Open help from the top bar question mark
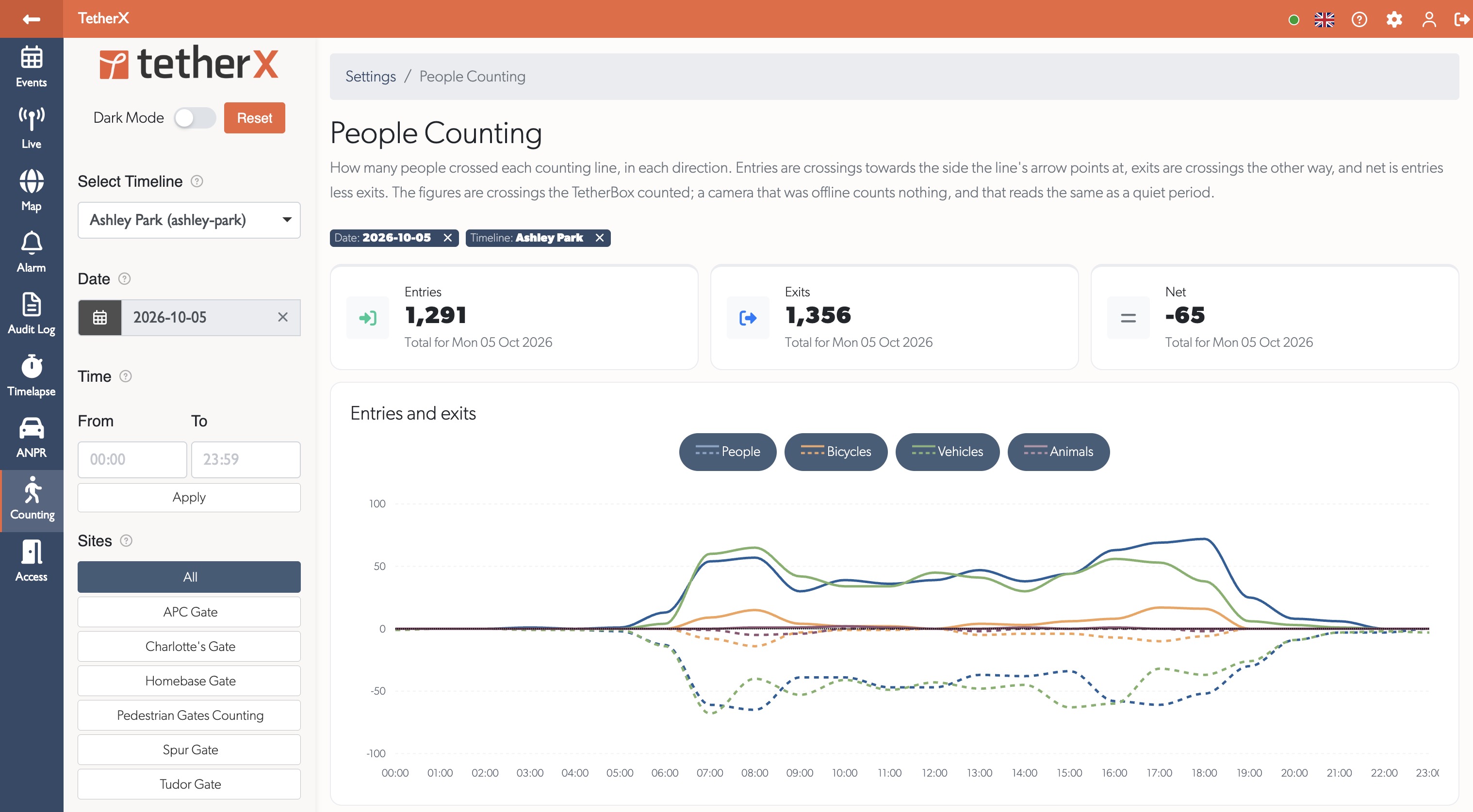The width and height of the screenshot is (1473, 812). point(1359,19)
